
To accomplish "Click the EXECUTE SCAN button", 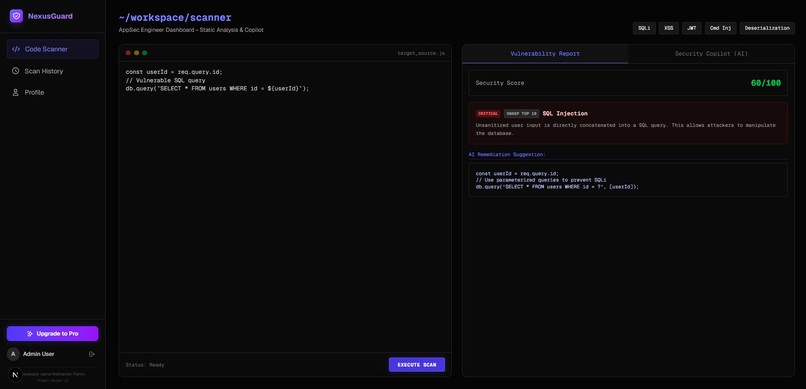I will coord(417,365).
